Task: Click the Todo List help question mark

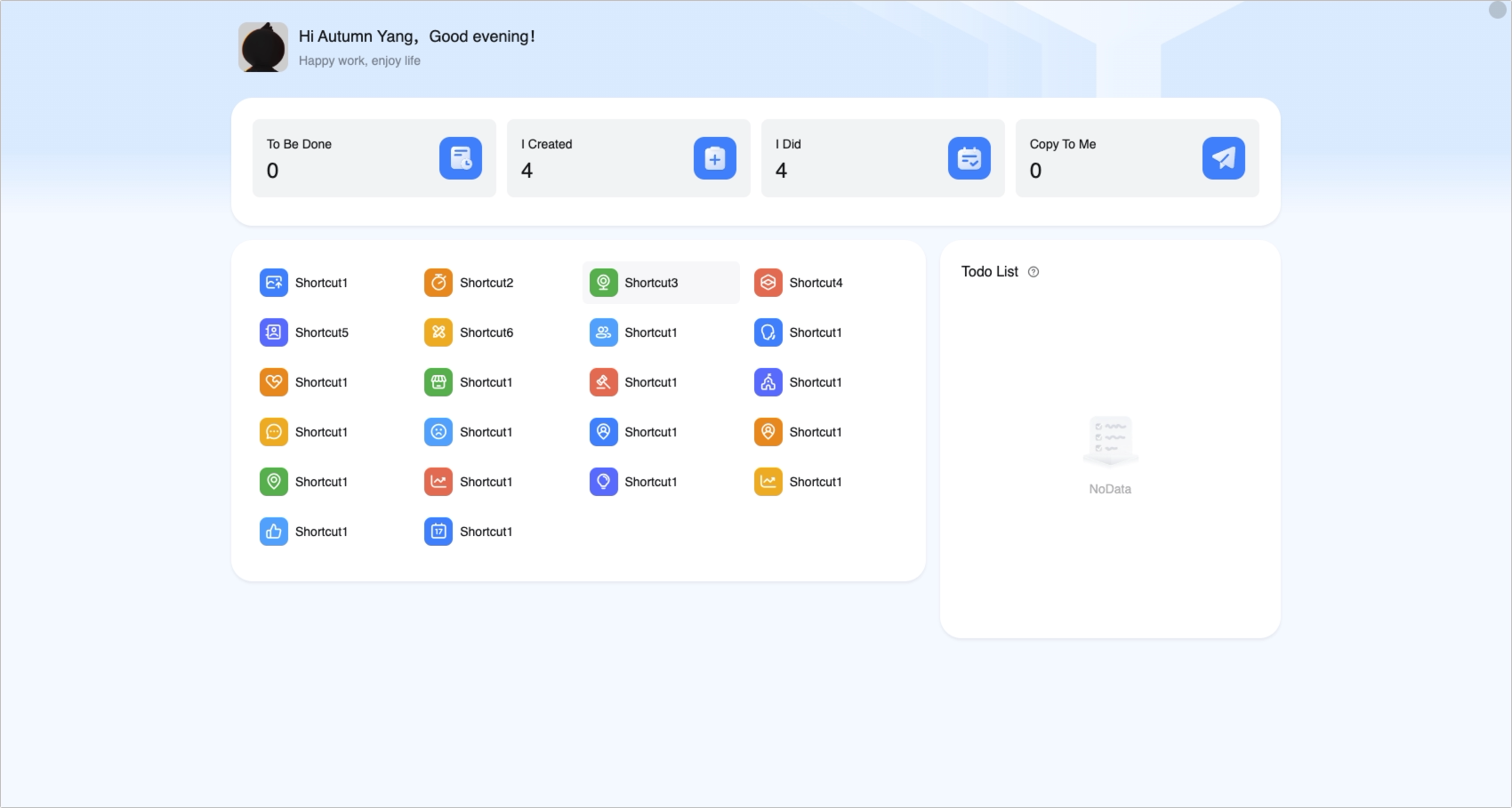Action: pyautogui.click(x=1033, y=272)
